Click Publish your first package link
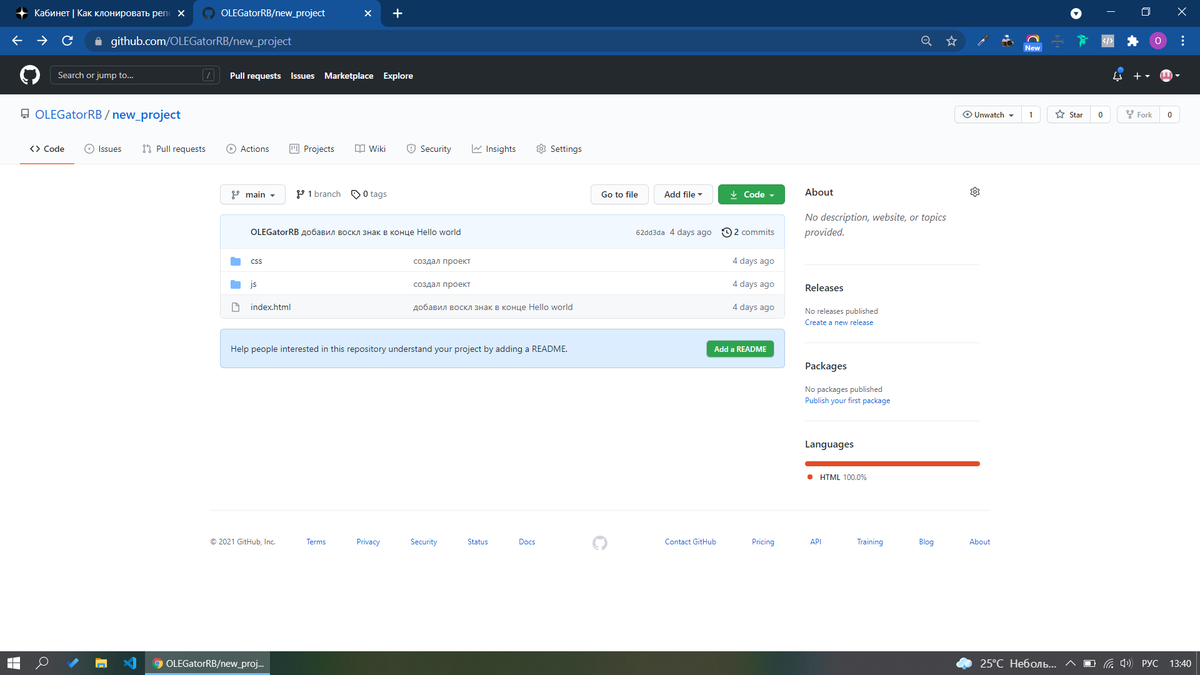1200x675 pixels. (847, 401)
